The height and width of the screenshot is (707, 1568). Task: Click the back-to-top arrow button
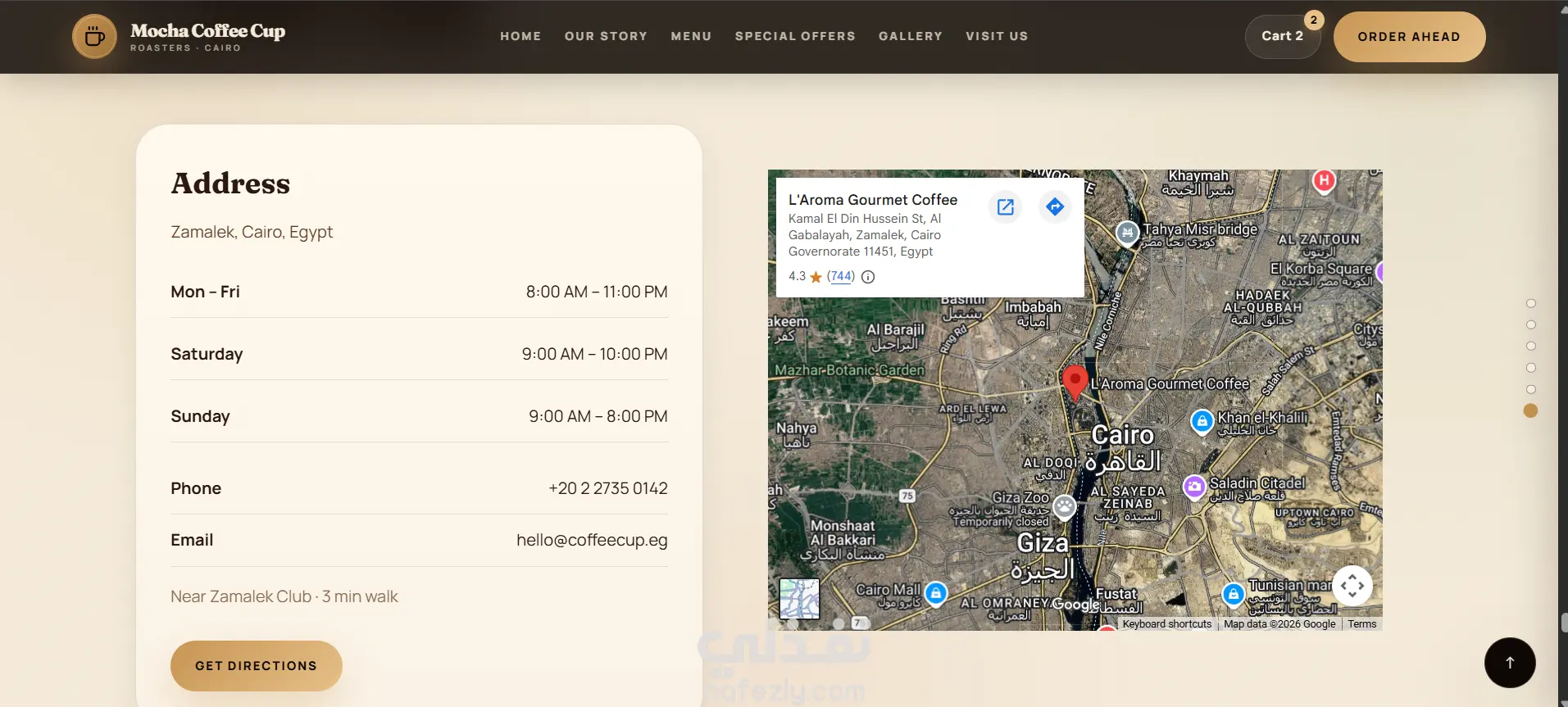[x=1510, y=663]
